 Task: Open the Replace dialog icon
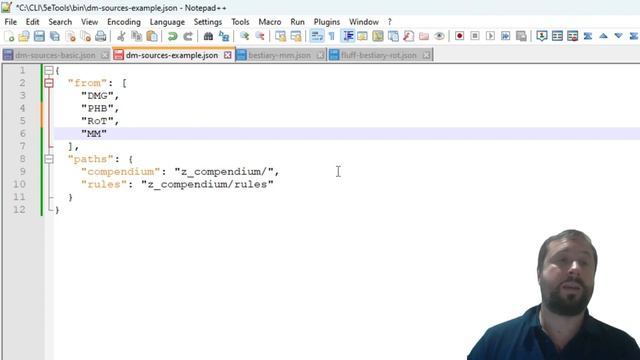(224, 36)
